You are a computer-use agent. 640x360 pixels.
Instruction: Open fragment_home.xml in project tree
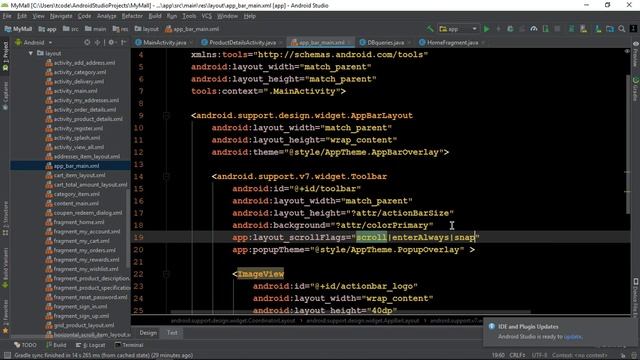(x=79, y=222)
